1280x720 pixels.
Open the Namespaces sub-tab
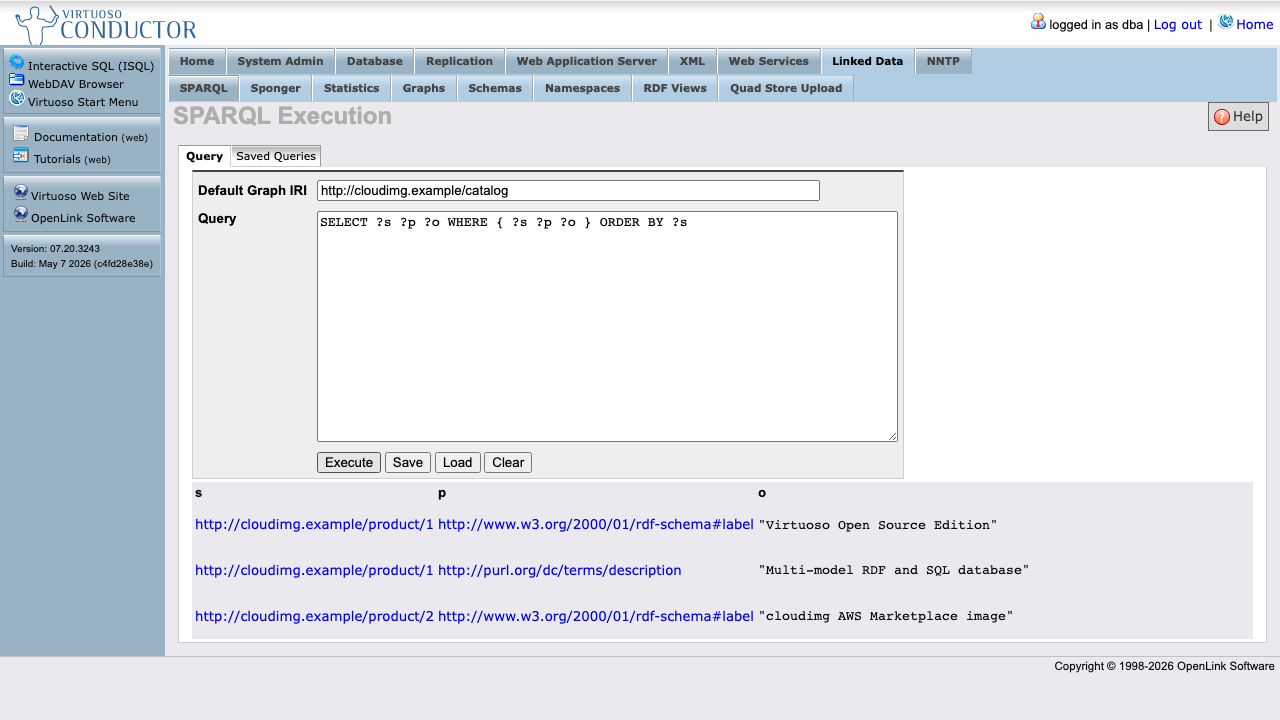(582, 88)
